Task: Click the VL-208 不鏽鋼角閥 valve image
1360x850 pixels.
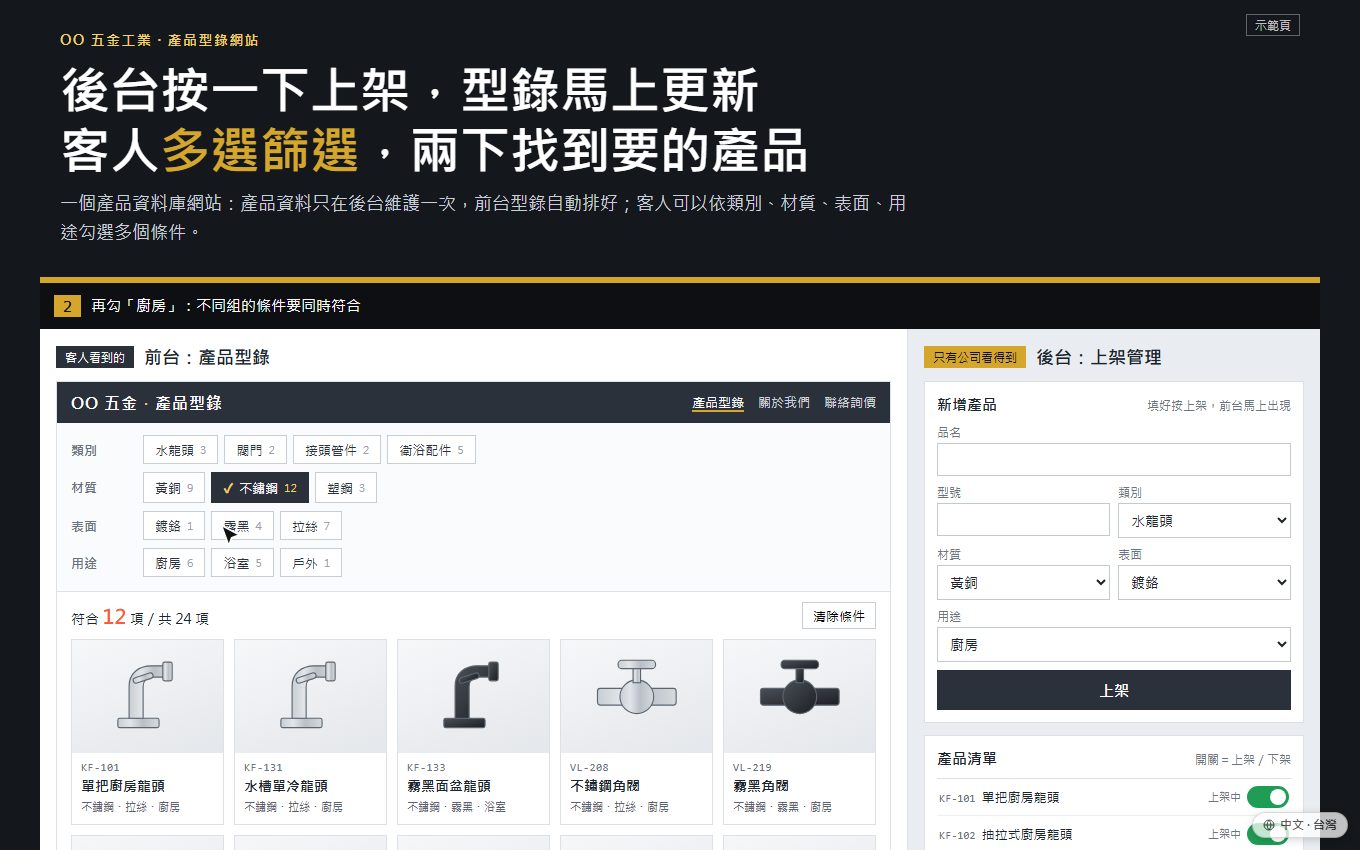Action: [637, 696]
